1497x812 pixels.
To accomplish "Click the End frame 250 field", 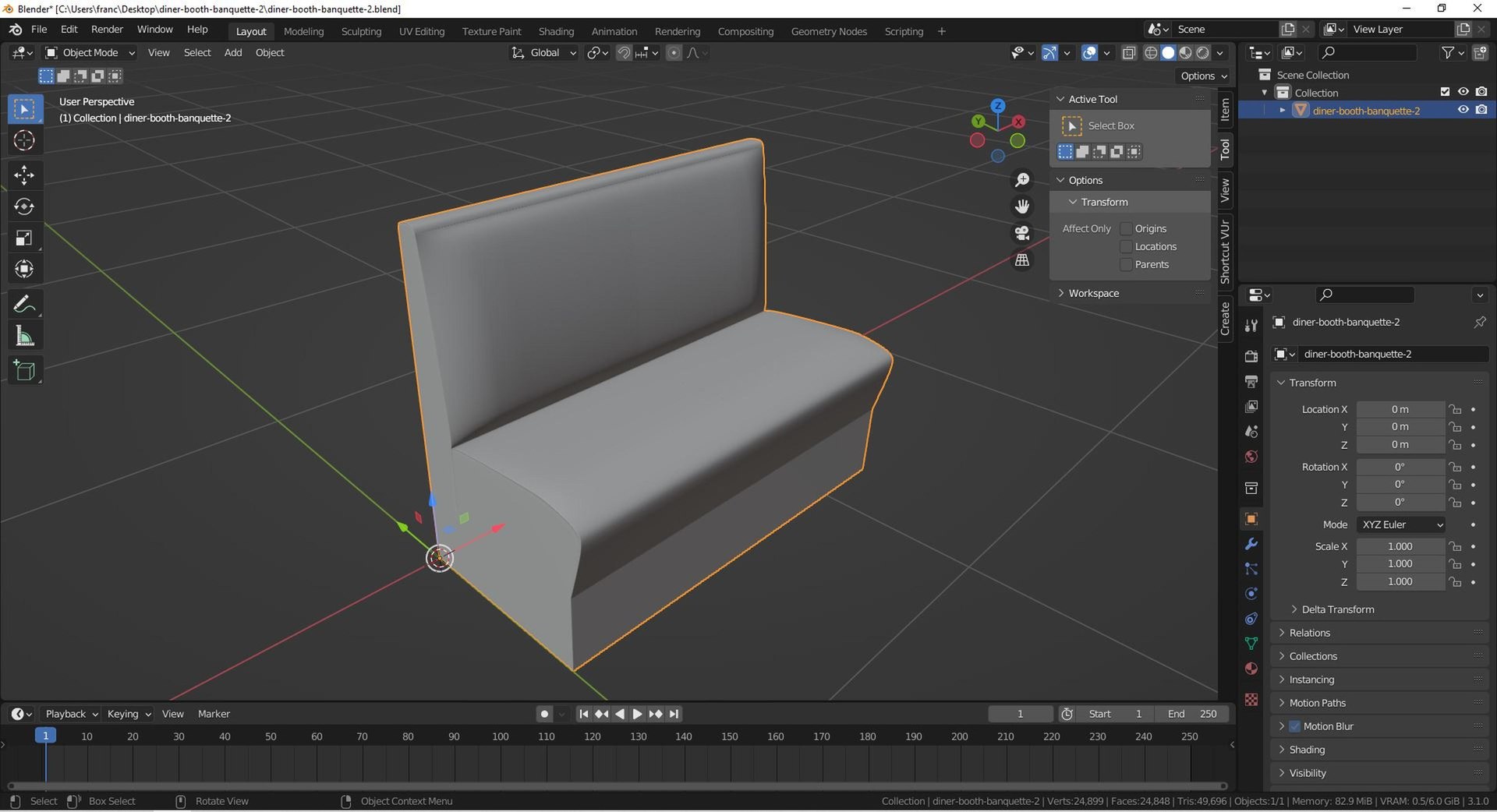I will [x=1192, y=714].
